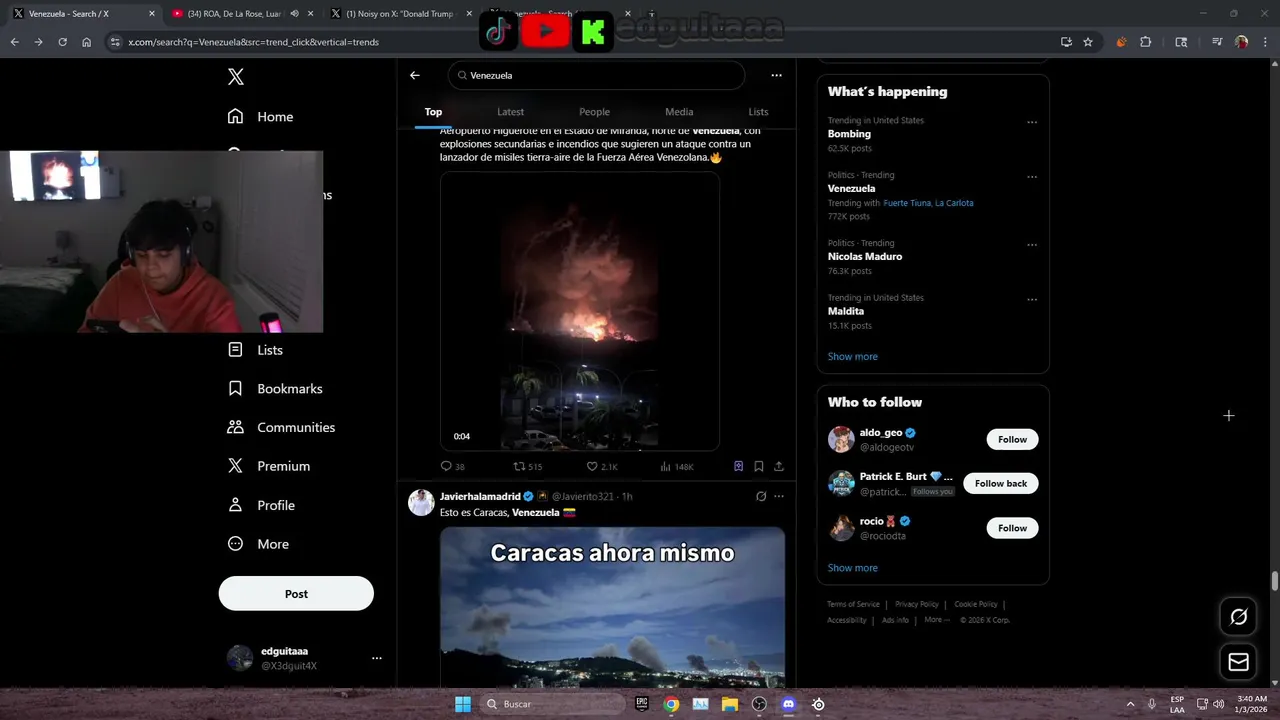This screenshot has width=1280, height=720.
Task: Click the Chrome address bar URL
Action: pyautogui.click(x=253, y=42)
